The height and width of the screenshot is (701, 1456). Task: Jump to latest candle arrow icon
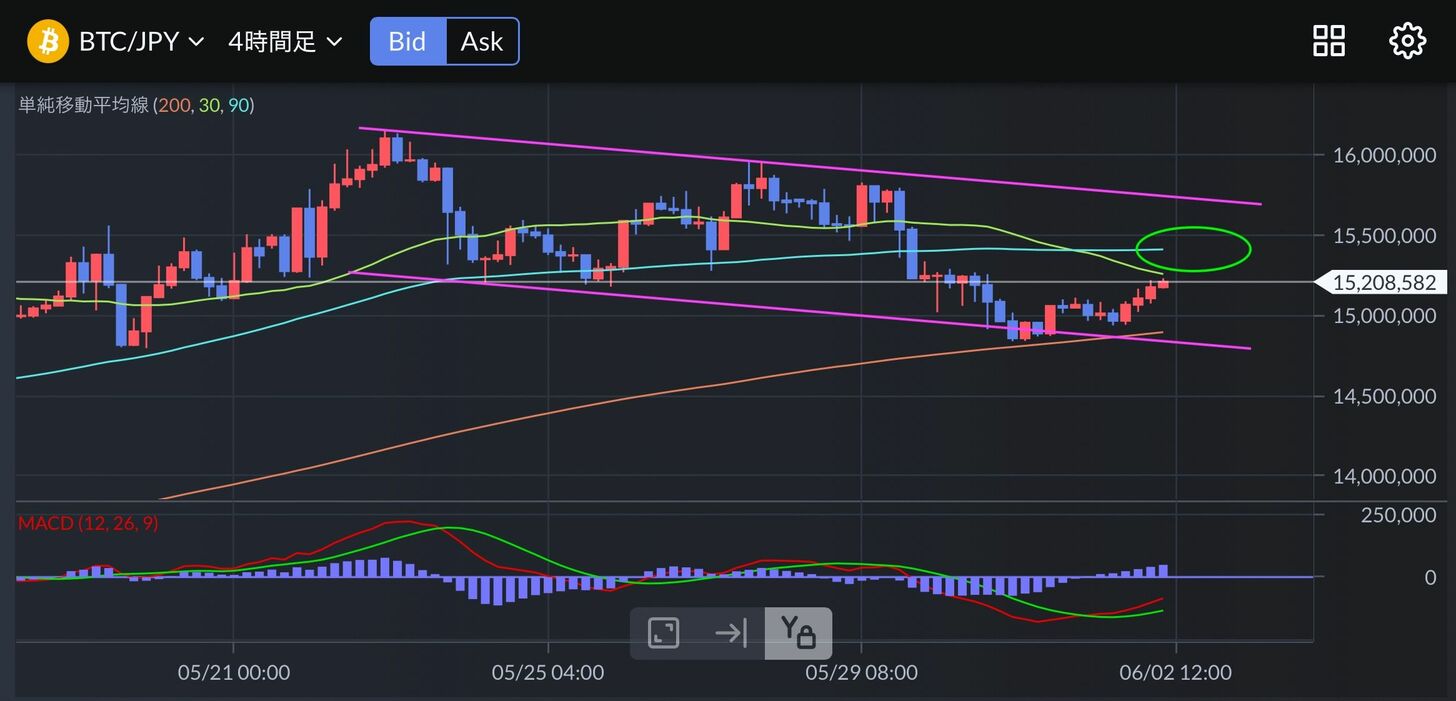731,633
